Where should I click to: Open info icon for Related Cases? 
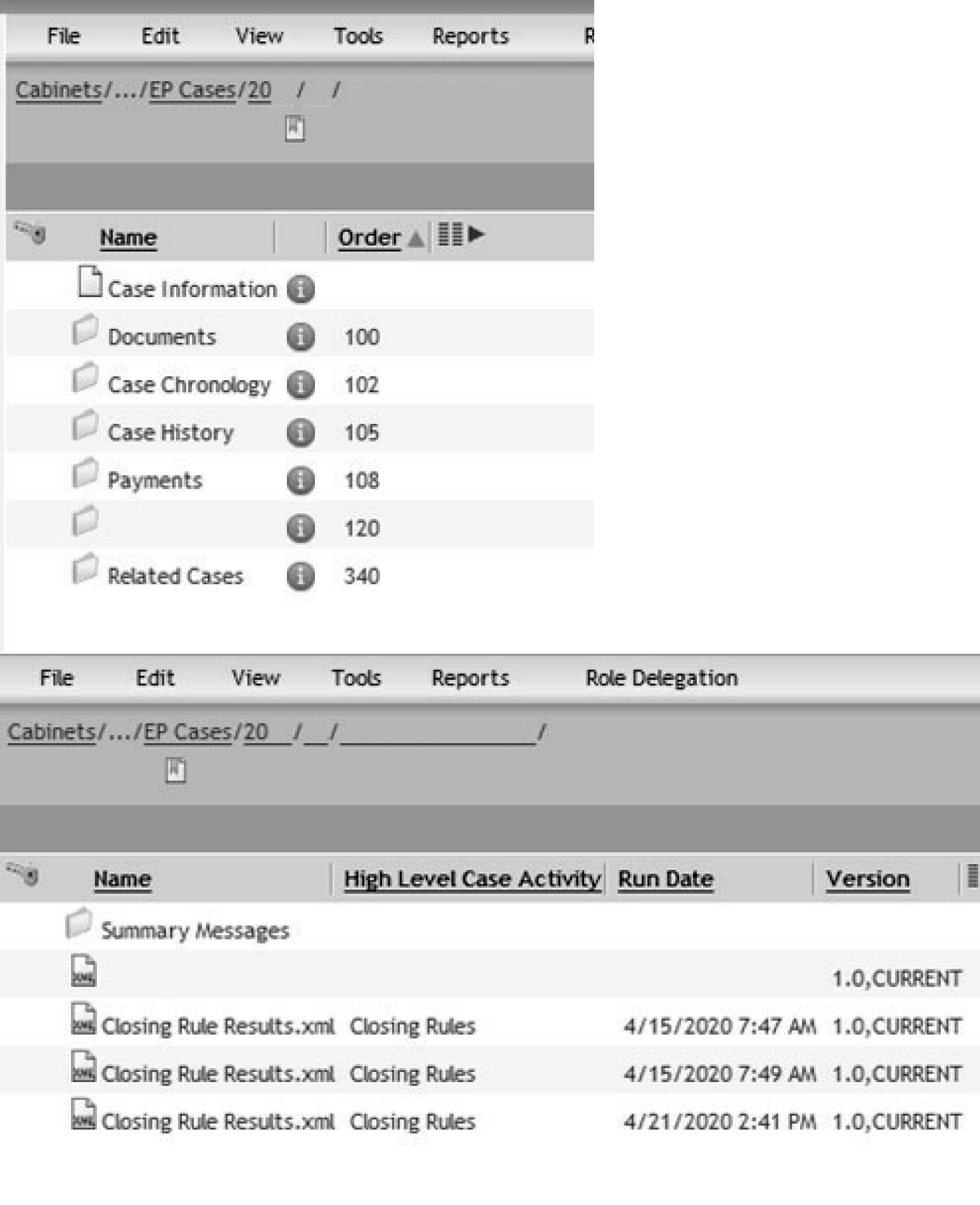click(x=300, y=577)
